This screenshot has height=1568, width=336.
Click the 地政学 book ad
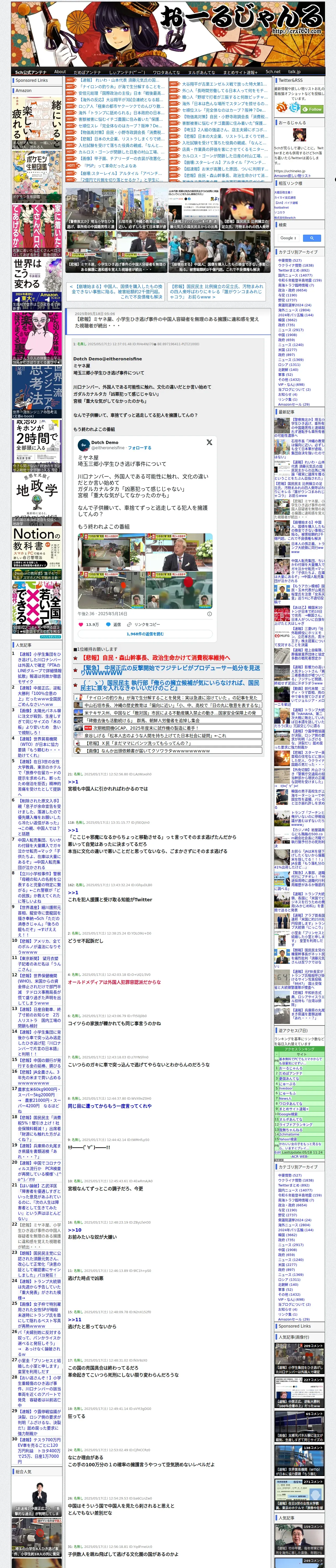coord(37,499)
